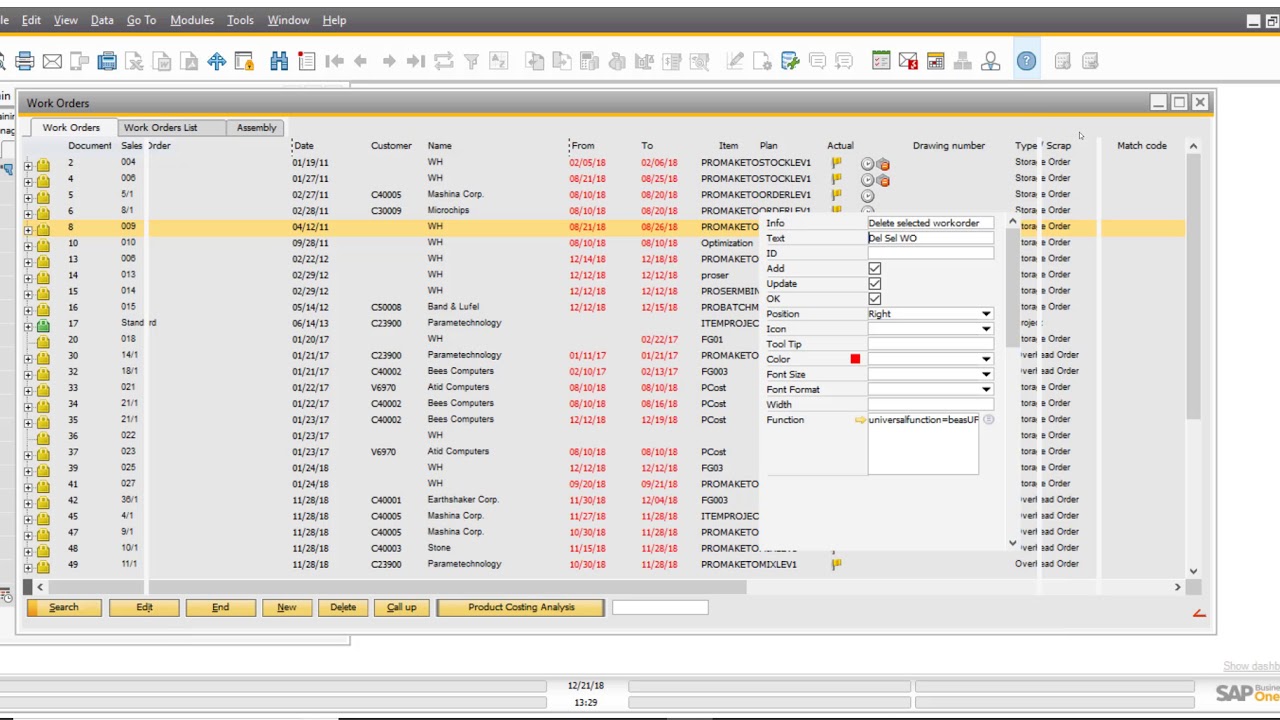The image size is (1280, 720).
Task: Click the Tool Tip input field
Action: pyautogui.click(x=930, y=344)
